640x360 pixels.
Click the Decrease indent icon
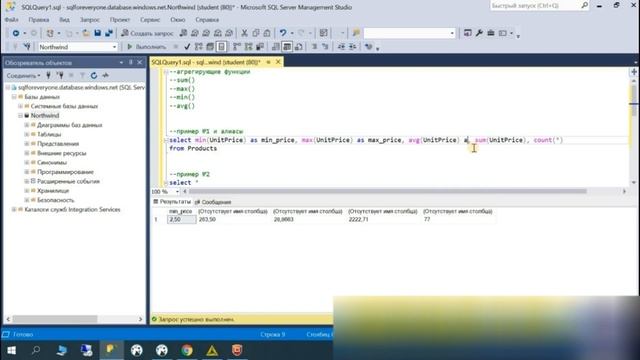tap(341, 47)
